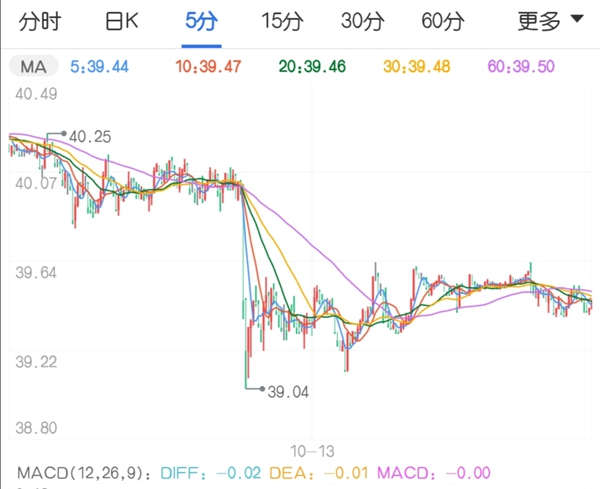Switch to the 15分 interval tab

282,21
